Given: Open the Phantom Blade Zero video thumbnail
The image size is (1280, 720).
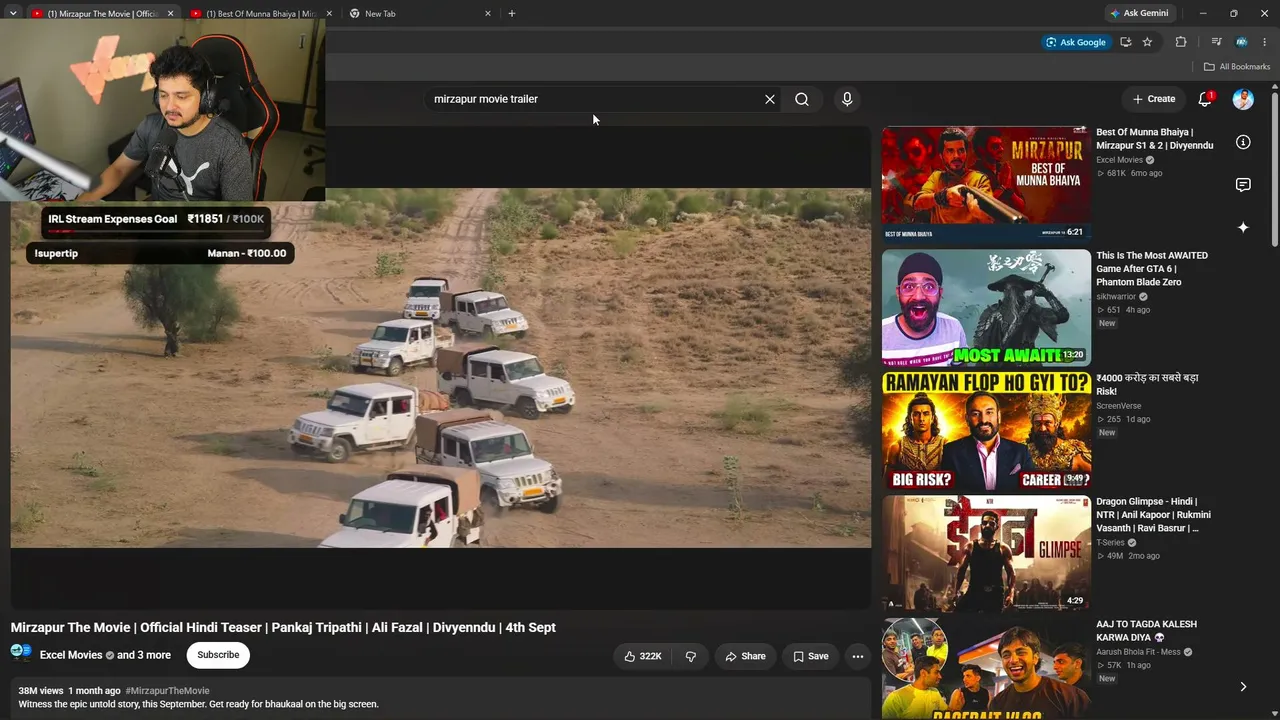Looking at the screenshot, I should point(986,308).
